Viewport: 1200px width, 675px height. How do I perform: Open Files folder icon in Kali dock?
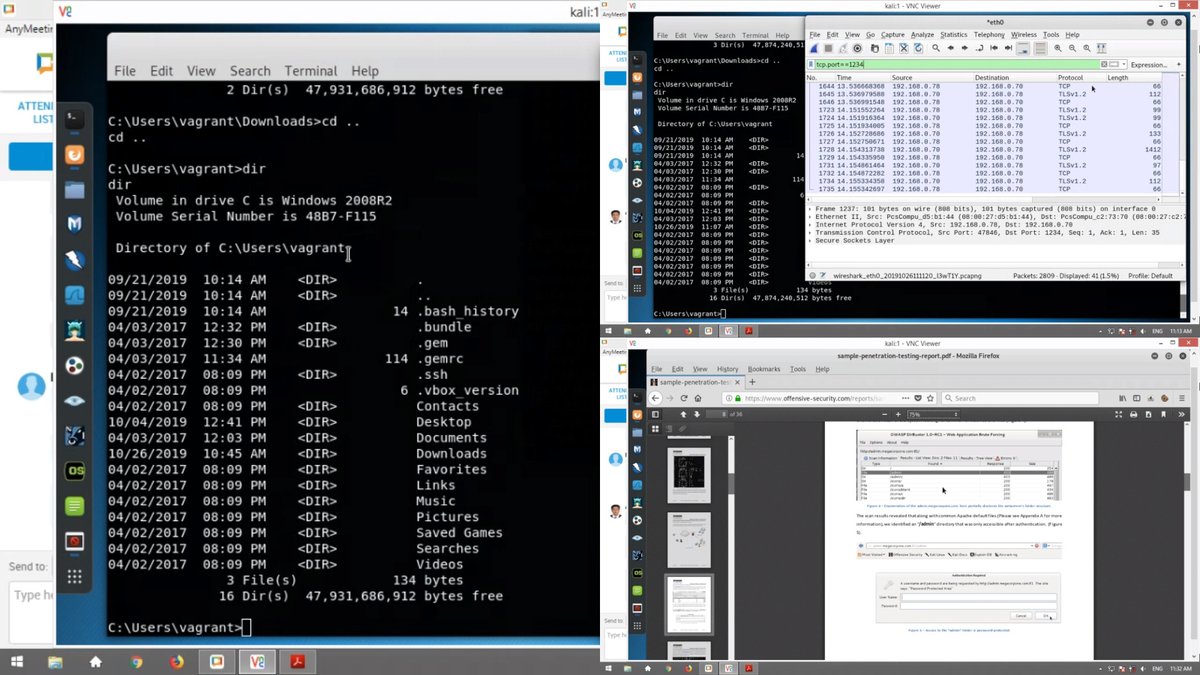(x=74, y=190)
